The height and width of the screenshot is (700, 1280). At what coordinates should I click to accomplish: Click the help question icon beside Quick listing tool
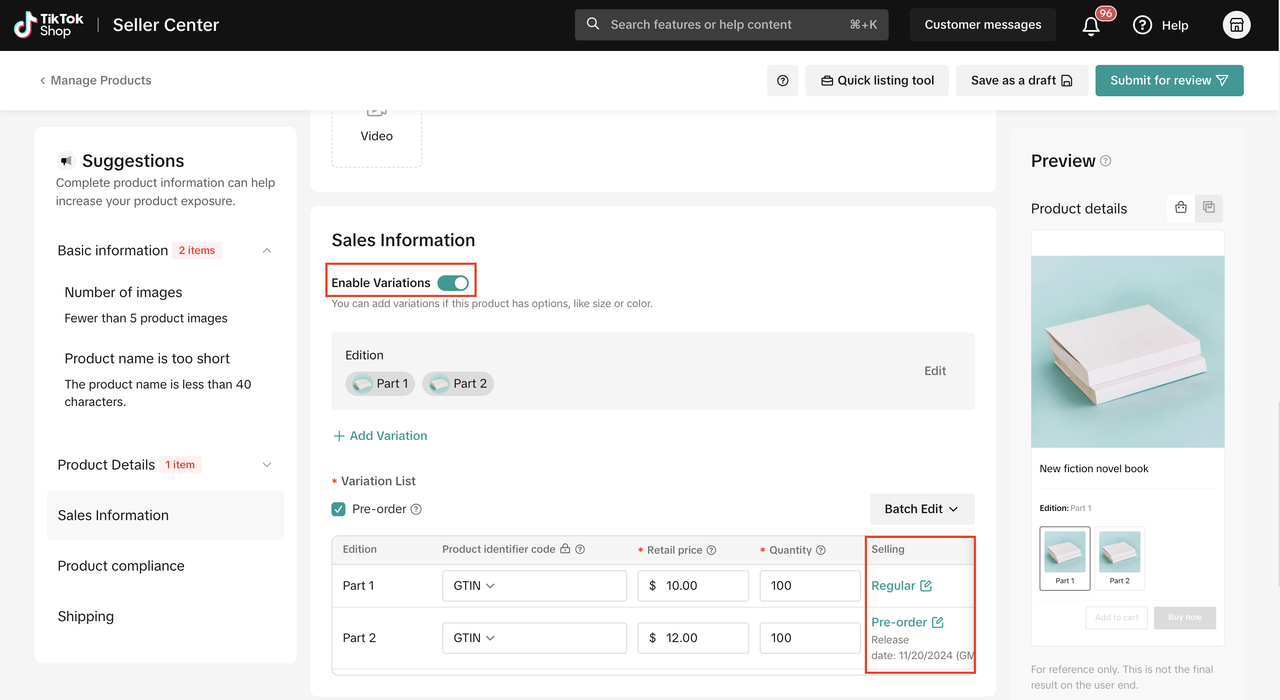782,81
